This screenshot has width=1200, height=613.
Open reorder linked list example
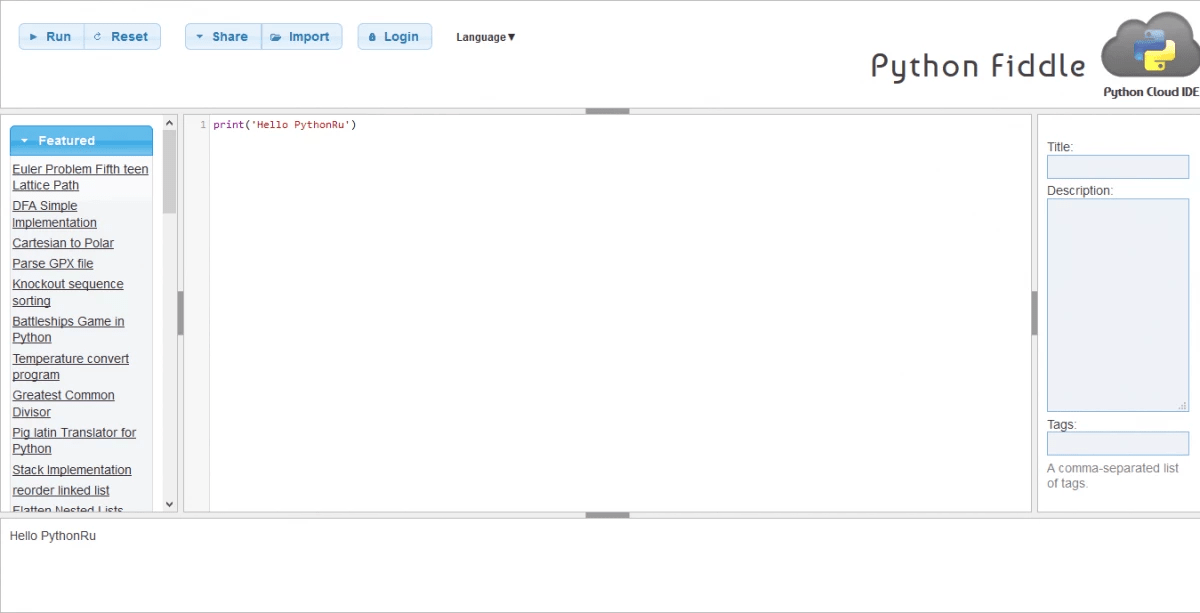click(61, 490)
